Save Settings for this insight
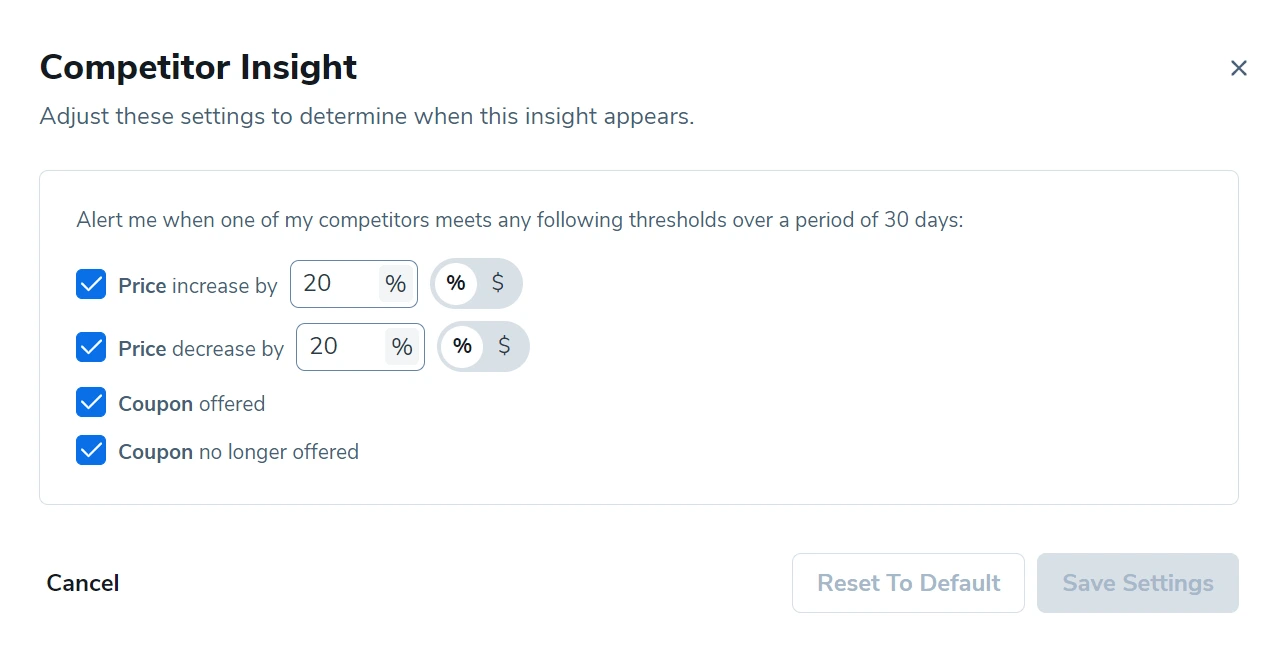Image resolution: width=1281 pixels, height=659 pixels. click(x=1137, y=583)
